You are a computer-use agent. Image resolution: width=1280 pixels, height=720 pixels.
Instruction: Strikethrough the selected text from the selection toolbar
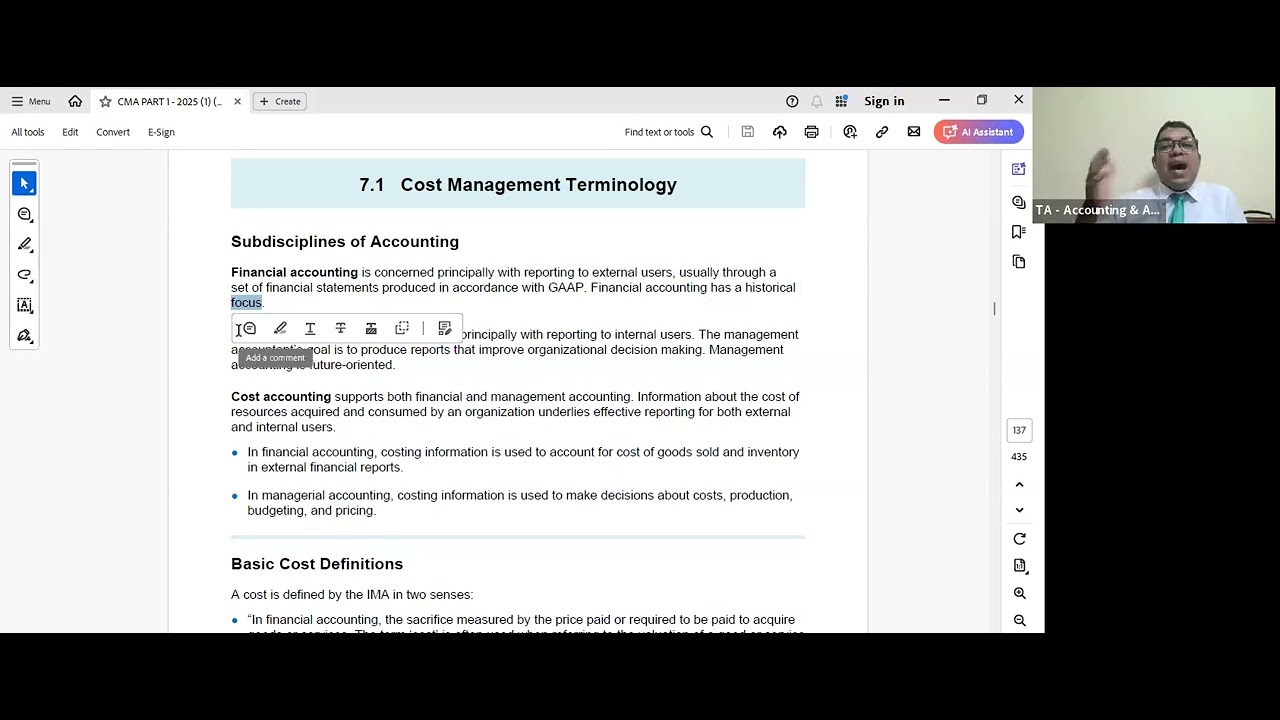click(x=340, y=328)
